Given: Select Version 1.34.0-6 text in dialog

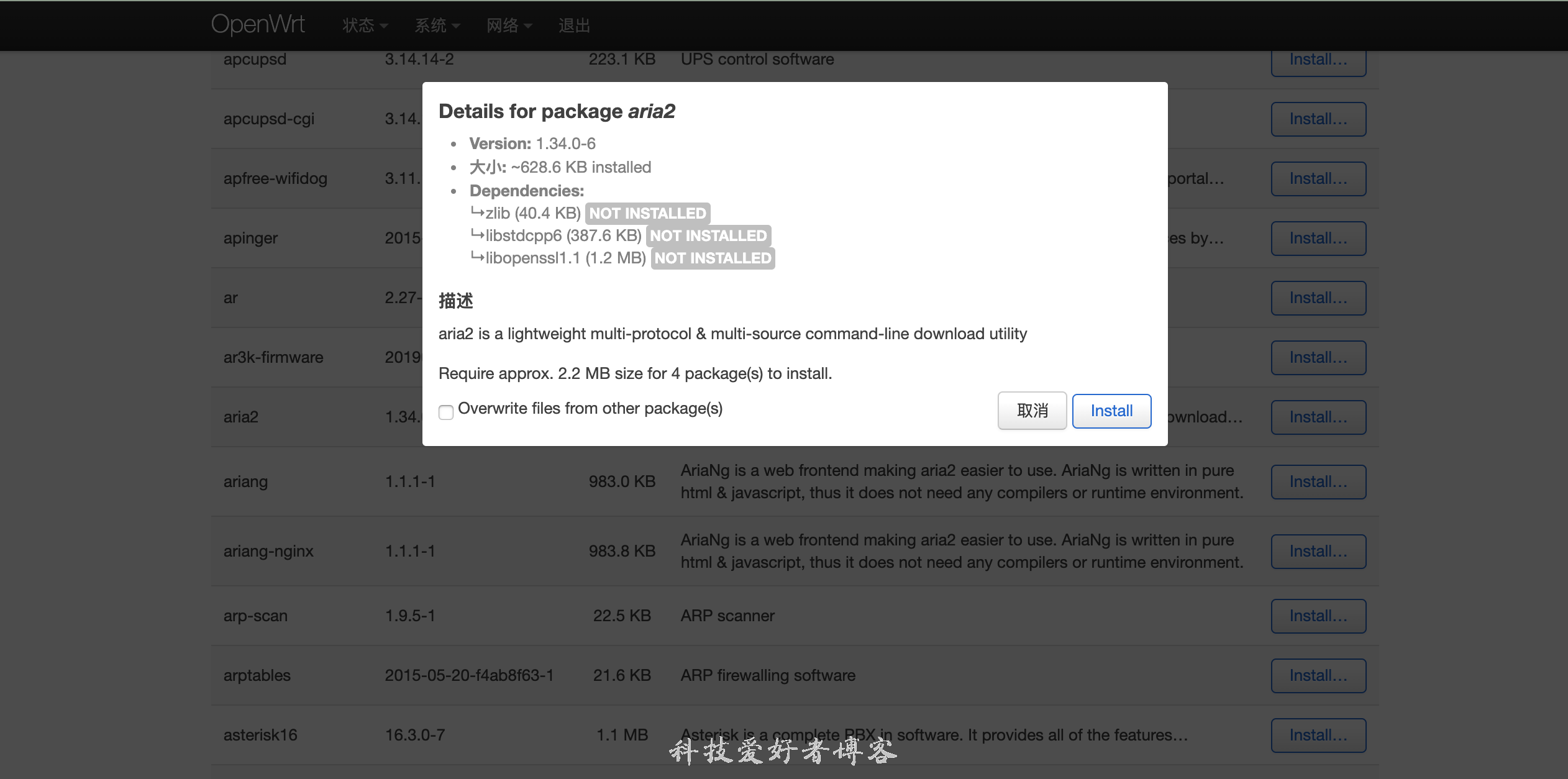Looking at the screenshot, I should click(532, 143).
